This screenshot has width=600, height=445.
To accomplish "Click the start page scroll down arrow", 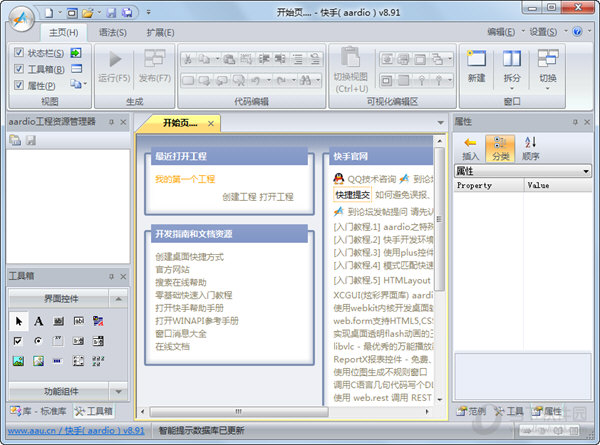I will point(440,399).
